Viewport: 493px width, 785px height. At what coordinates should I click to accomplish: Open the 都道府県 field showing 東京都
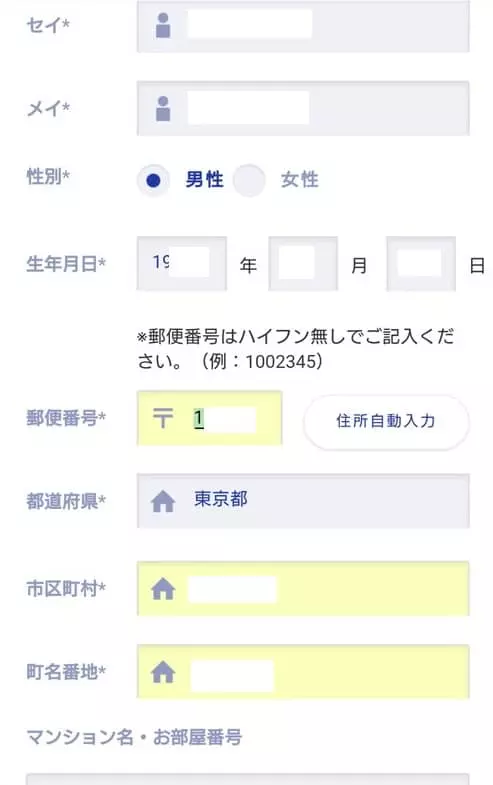(x=303, y=501)
